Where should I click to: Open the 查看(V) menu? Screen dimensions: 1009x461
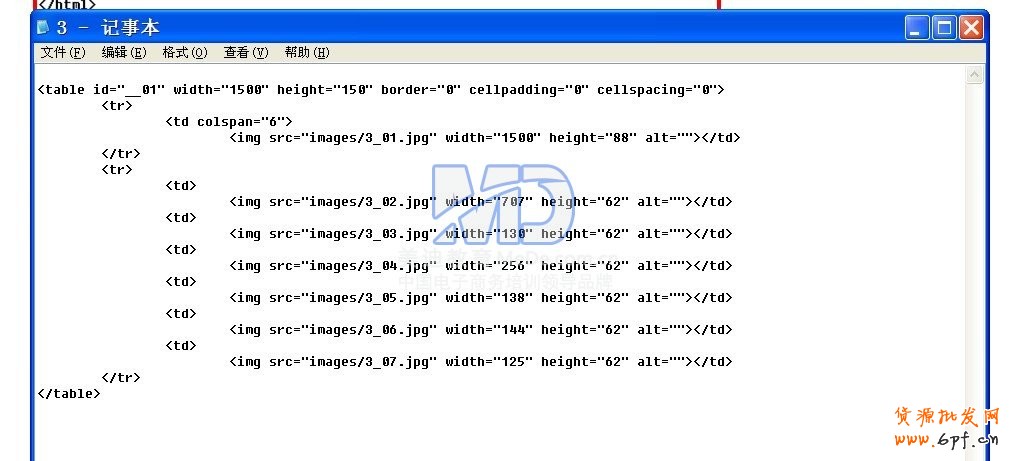pos(246,53)
